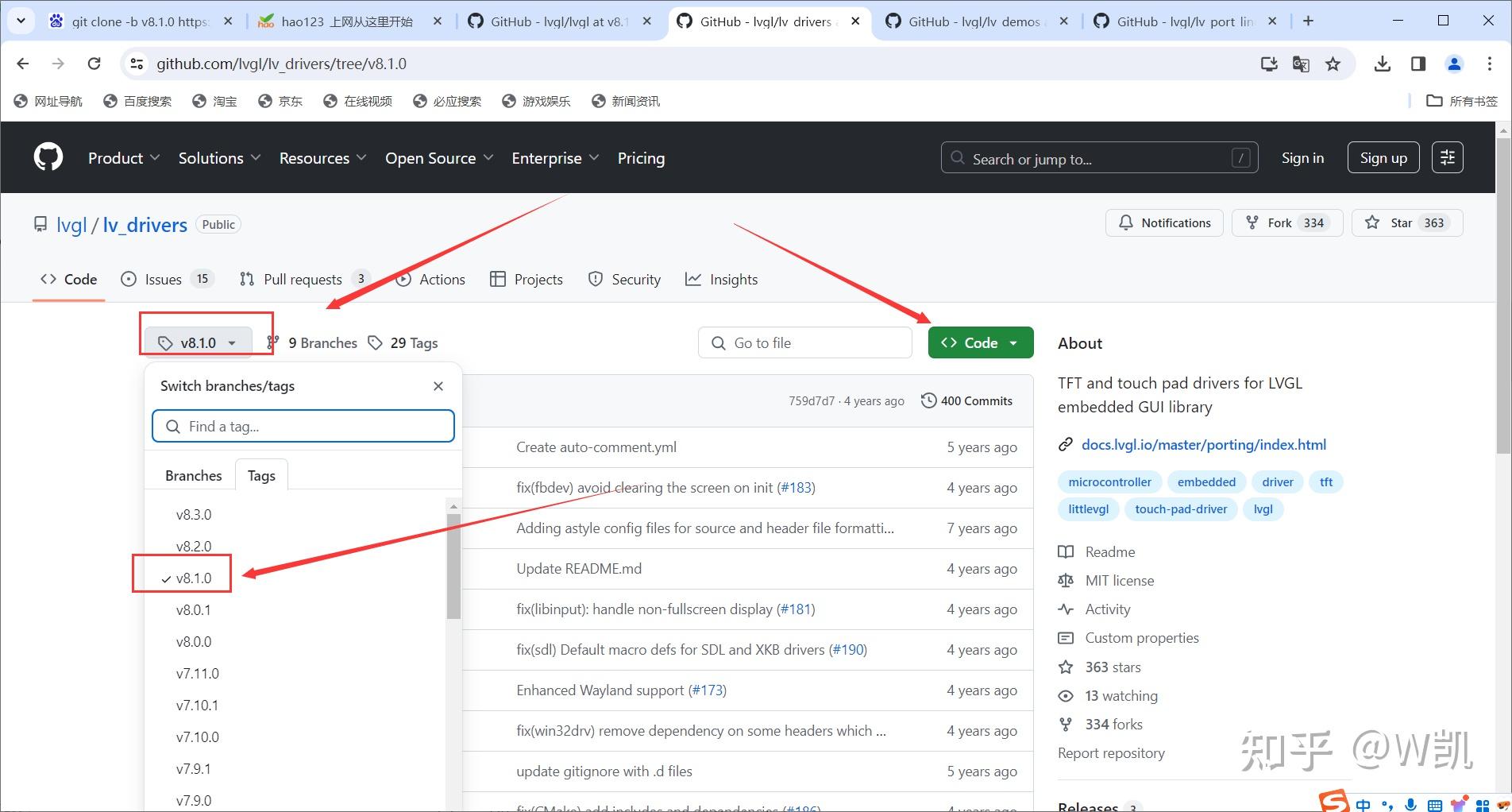Click the Go to file search box
Image resolution: width=1512 pixels, height=812 pixels.
pos(805,342)
